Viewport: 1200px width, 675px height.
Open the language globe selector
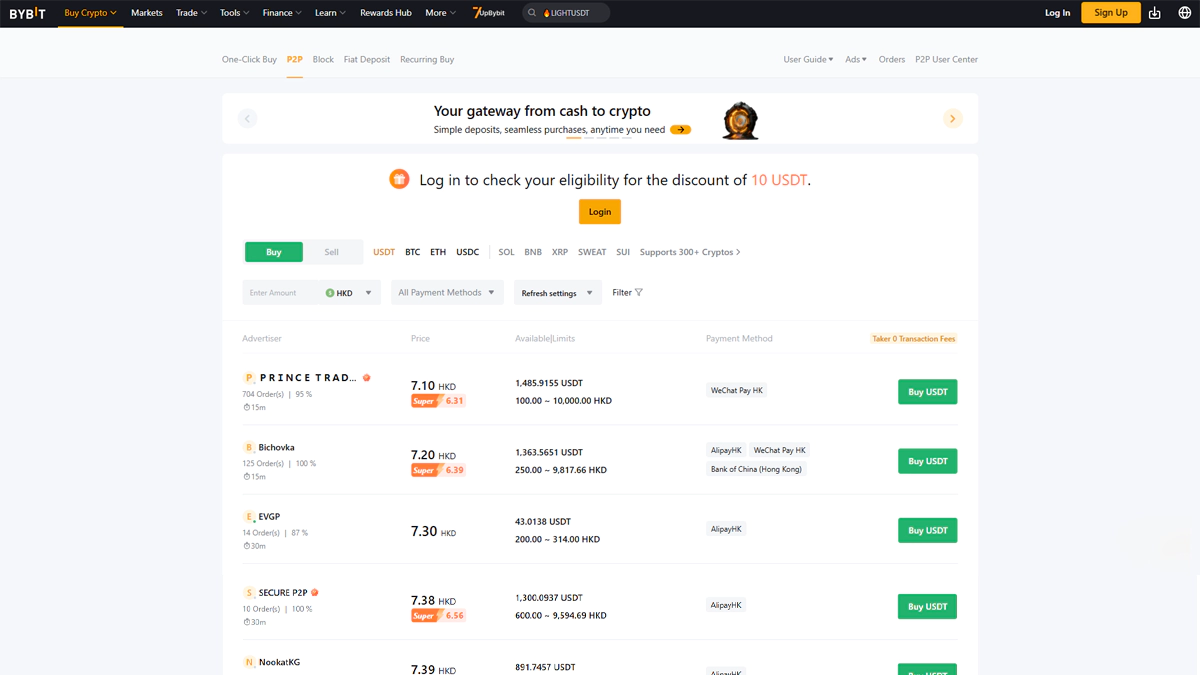pyautogui.click(x=1183, y=13)
